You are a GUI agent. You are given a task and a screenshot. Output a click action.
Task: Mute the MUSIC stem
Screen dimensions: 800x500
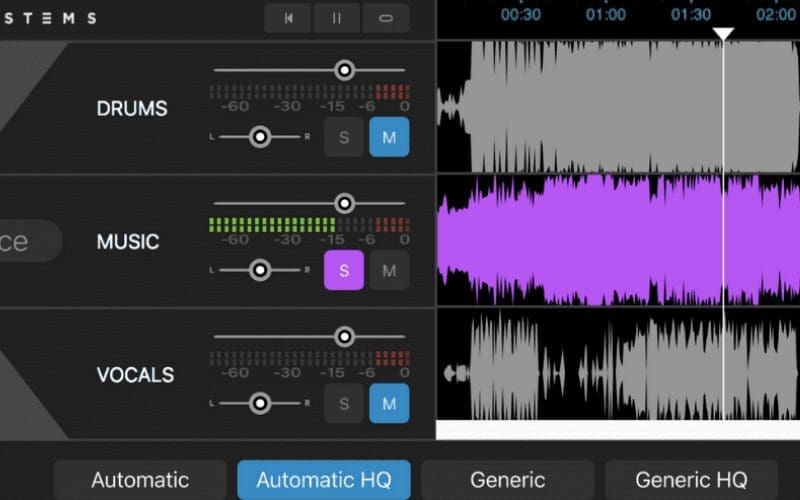pos(389,270)
